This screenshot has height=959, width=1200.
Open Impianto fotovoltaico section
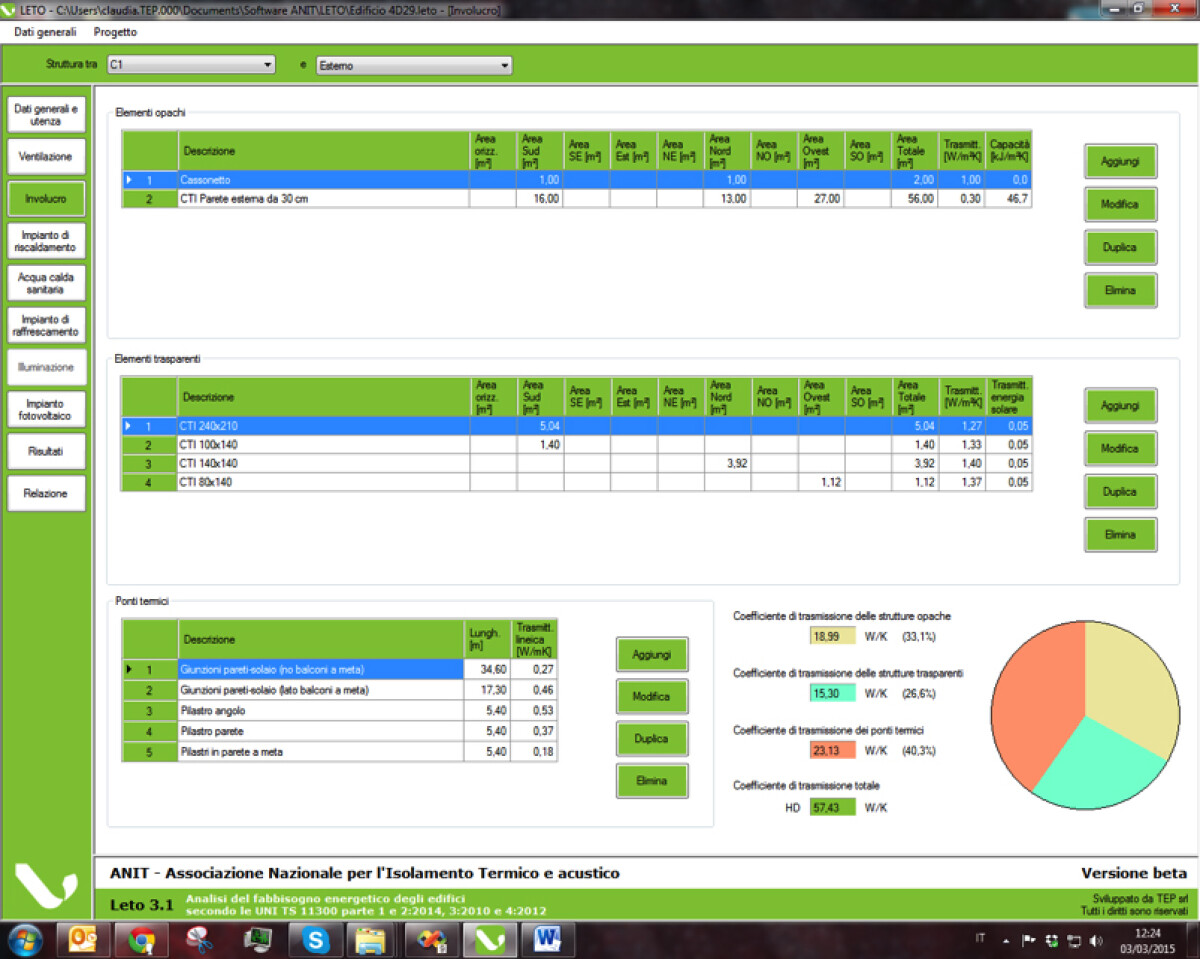[x=46, y=409]
